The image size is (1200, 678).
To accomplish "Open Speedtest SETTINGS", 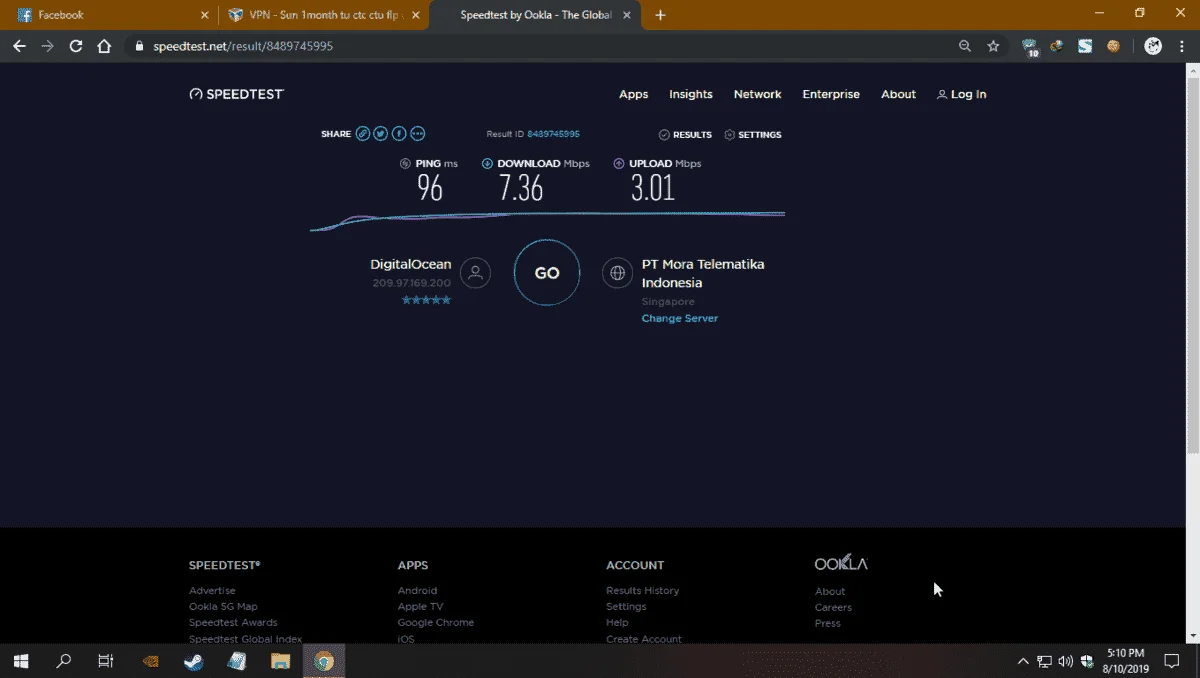I will point(753,134).
